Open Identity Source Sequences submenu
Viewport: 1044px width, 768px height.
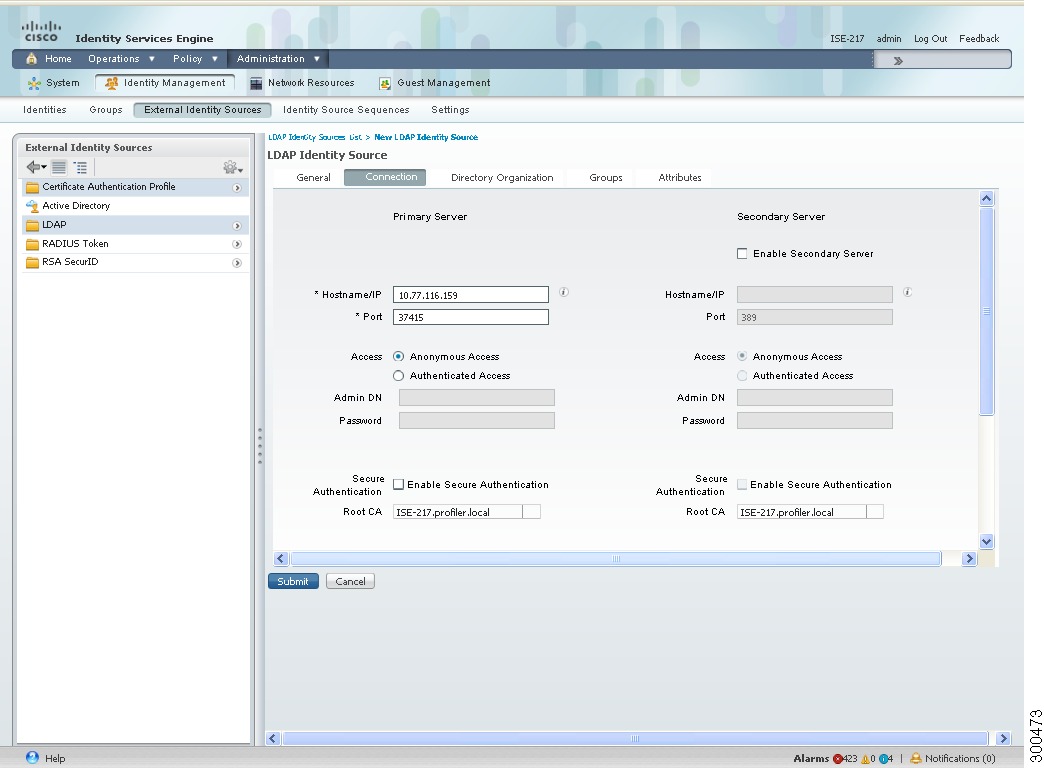tap(346, 110)
